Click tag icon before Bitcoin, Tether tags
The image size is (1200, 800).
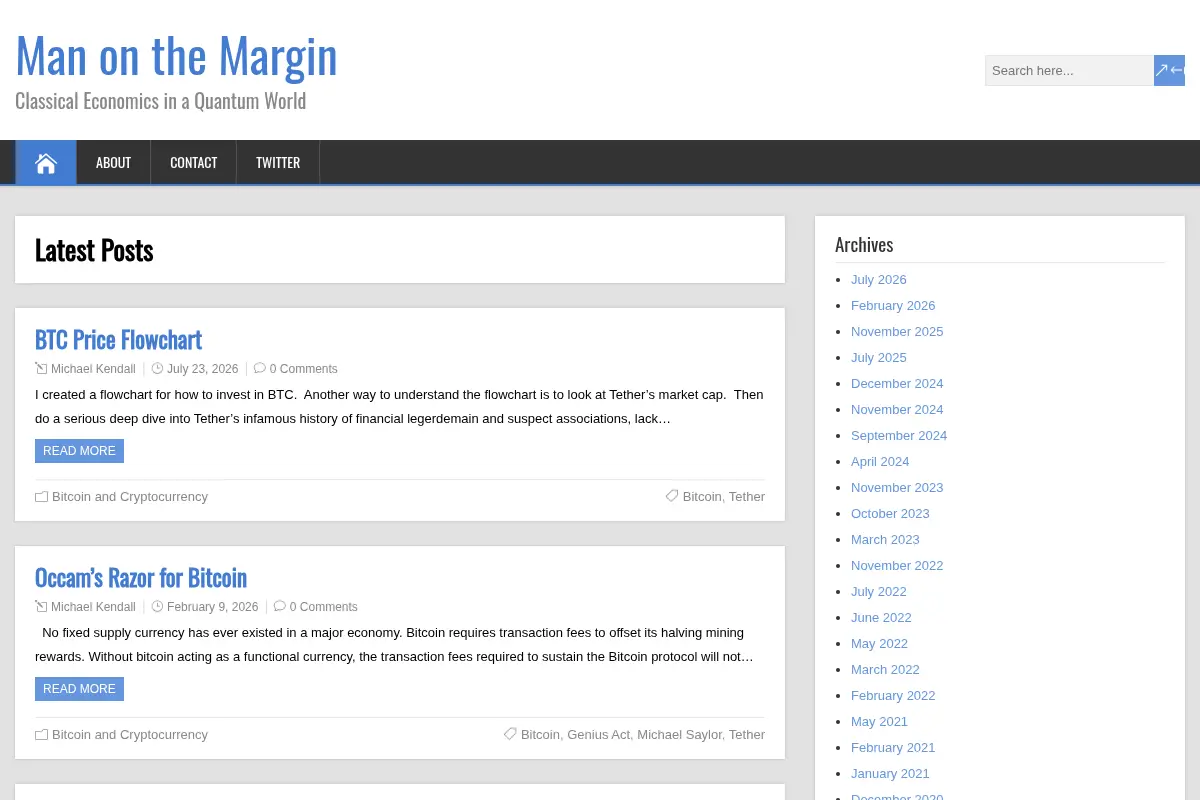tap(672, 496)
